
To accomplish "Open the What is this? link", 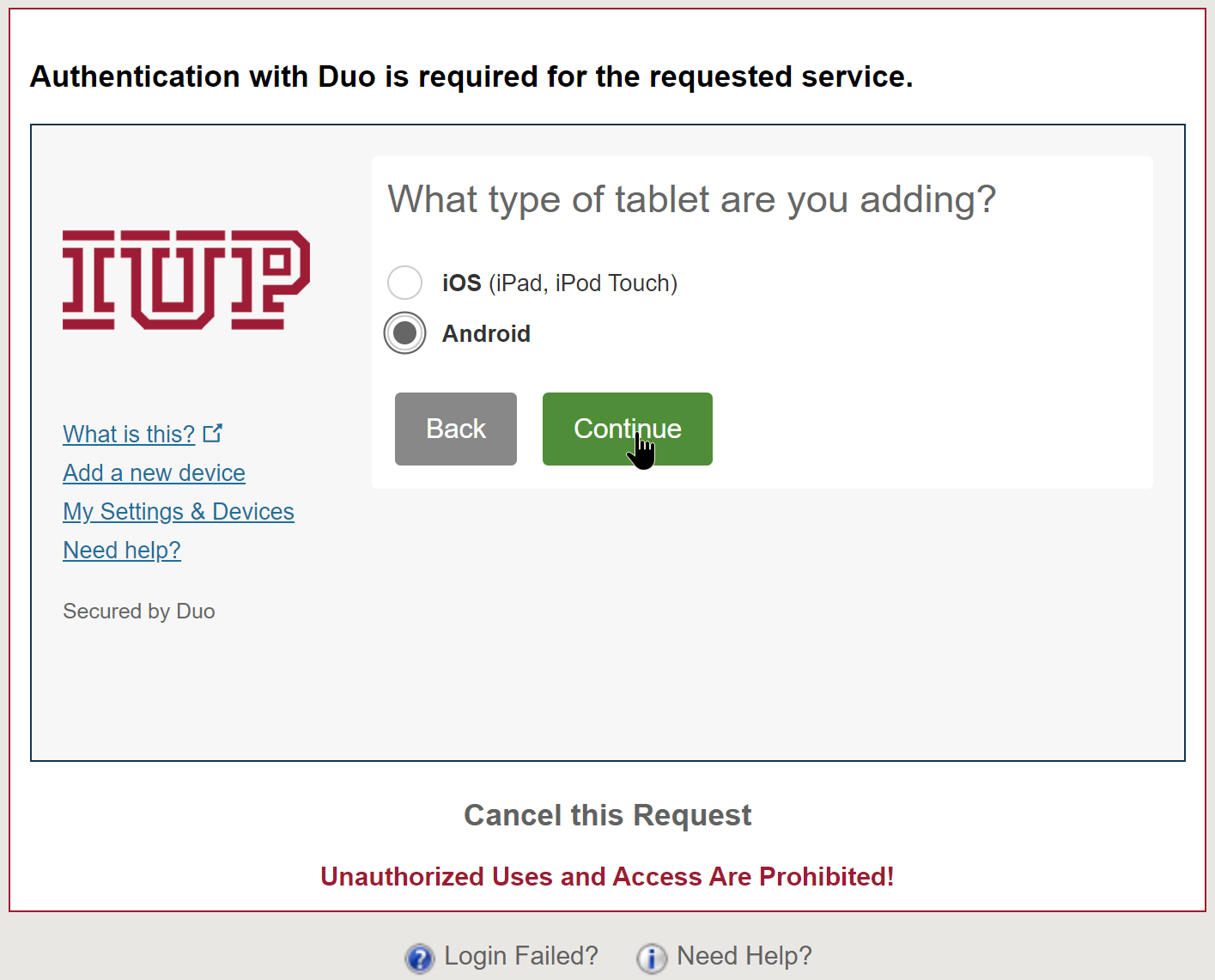I will pos(129,435).
